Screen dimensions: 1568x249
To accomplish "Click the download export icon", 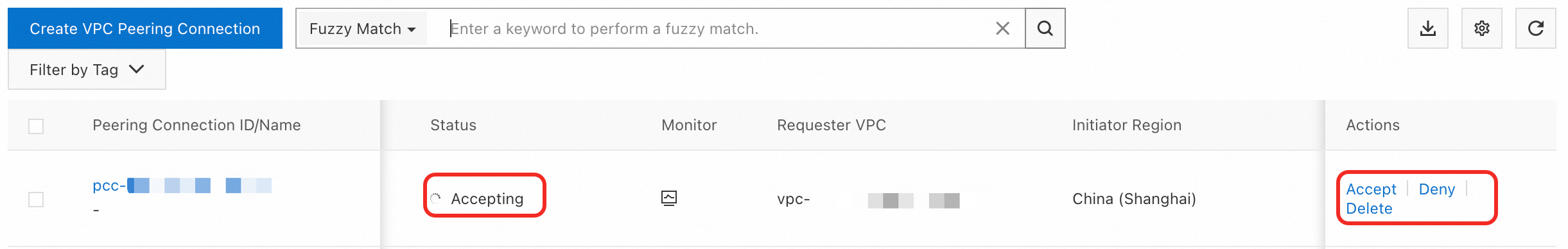I will coord(1427,28).
